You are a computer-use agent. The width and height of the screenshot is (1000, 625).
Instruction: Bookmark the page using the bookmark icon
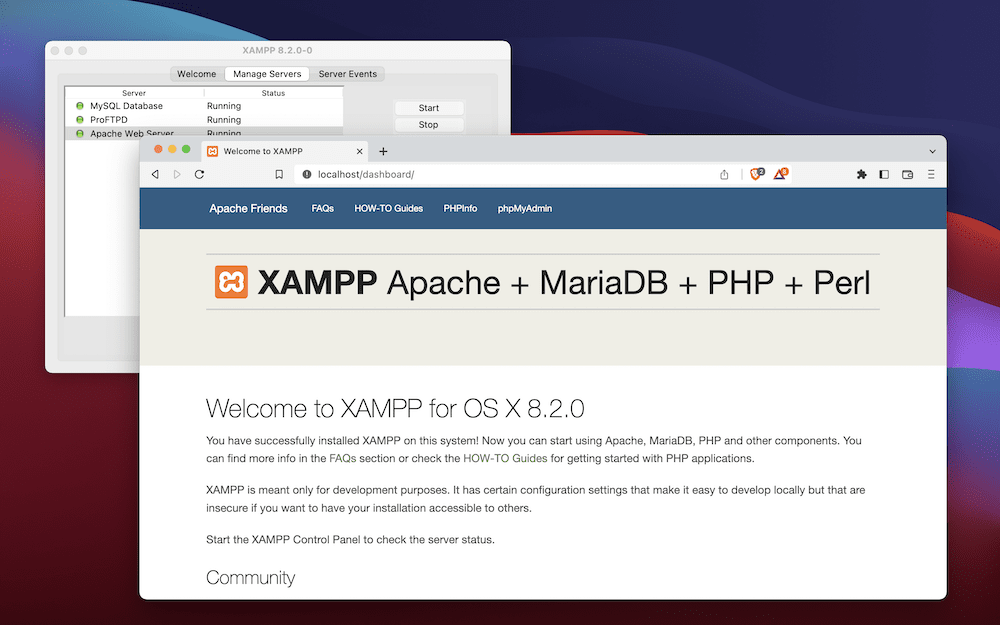point(279,173)
